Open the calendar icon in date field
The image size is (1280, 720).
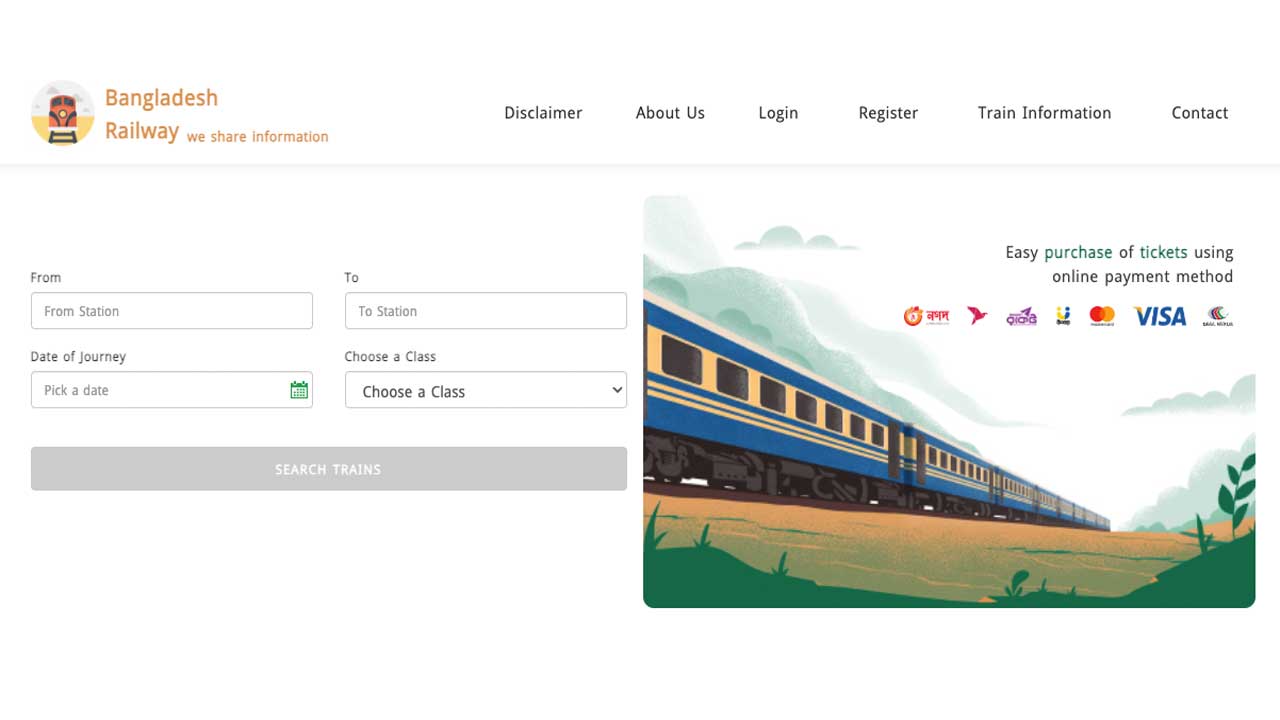coord(298,390)
